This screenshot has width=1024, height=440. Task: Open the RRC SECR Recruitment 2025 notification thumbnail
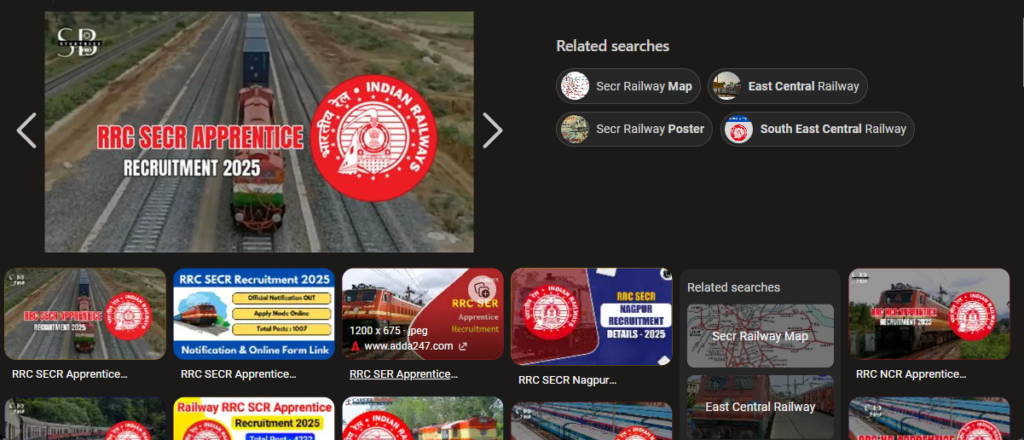[254, 314]
